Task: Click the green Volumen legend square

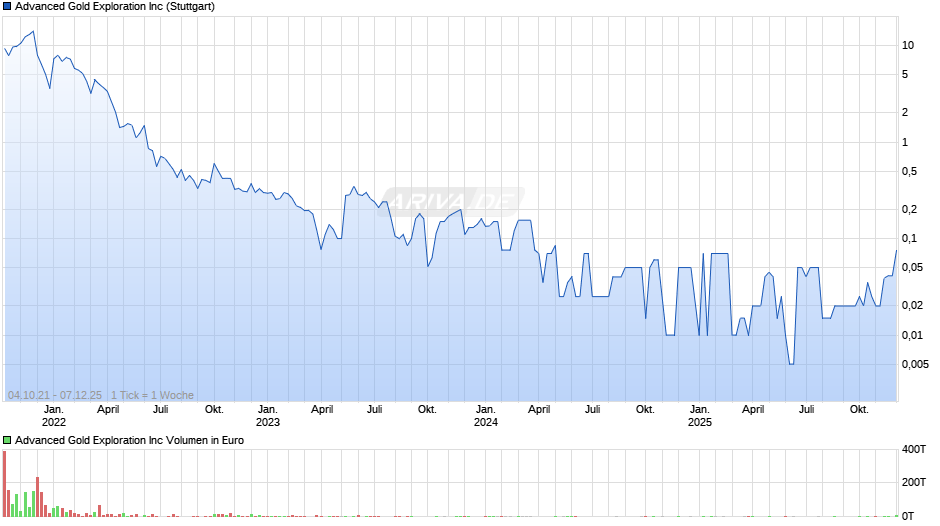Action: pos(7,440)
